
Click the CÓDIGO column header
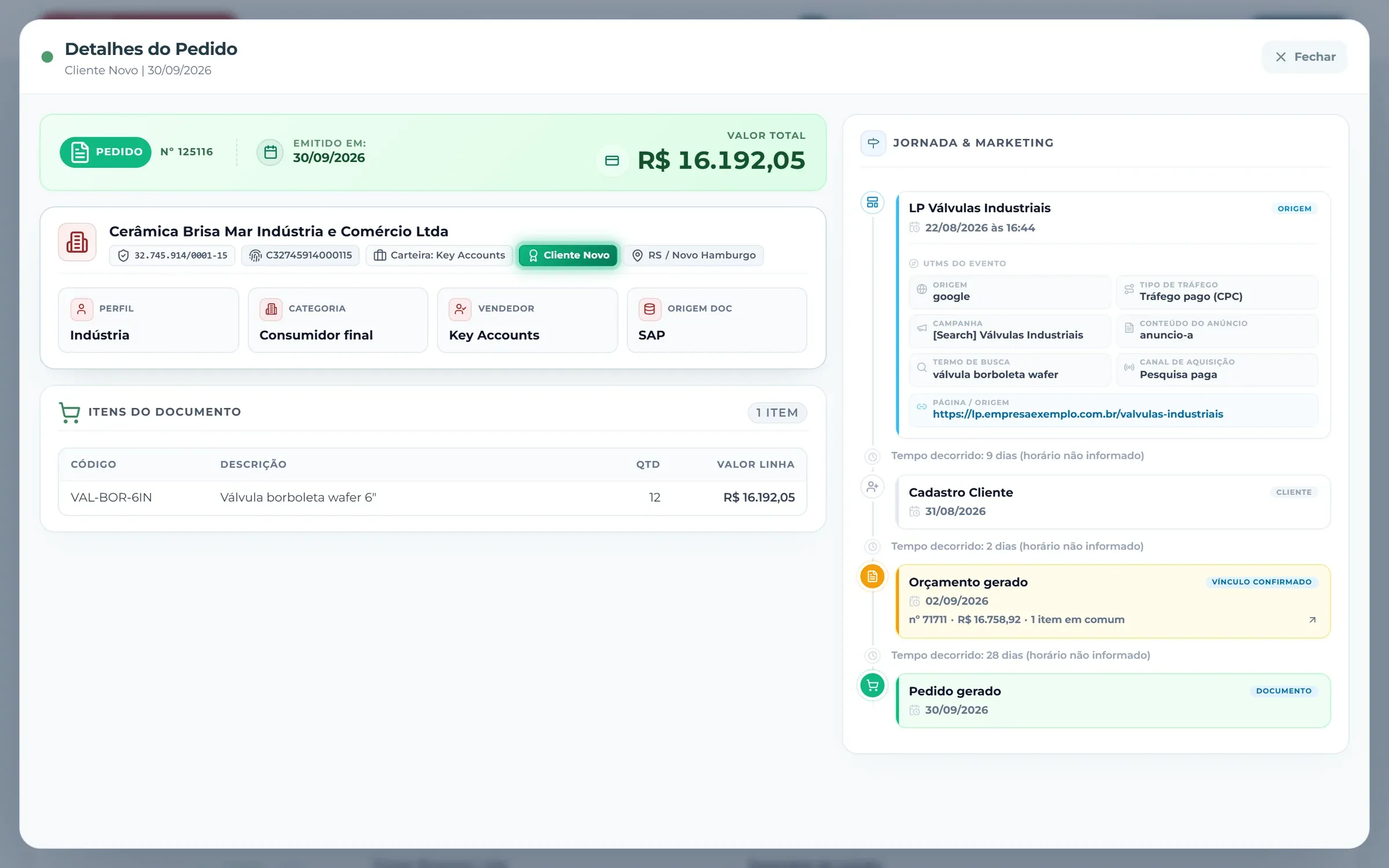[93, 464]
